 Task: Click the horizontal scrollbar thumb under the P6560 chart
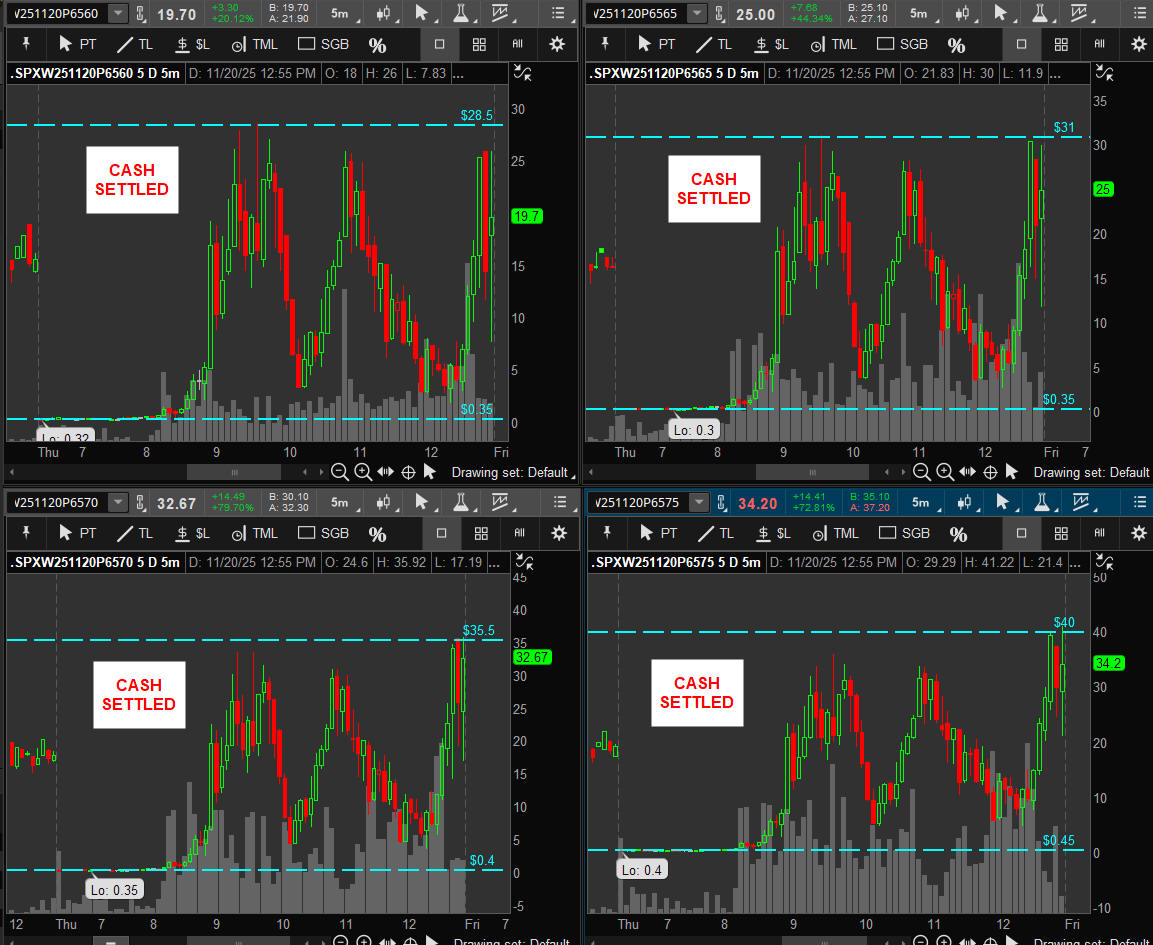click(x=234, y=472)
